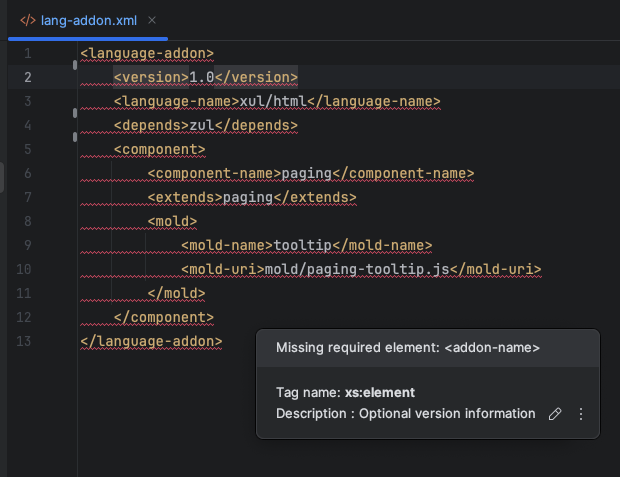Close the lang-addon.xml tab
This screenshot has height=477, width=620.
click(x=151, y=20)
